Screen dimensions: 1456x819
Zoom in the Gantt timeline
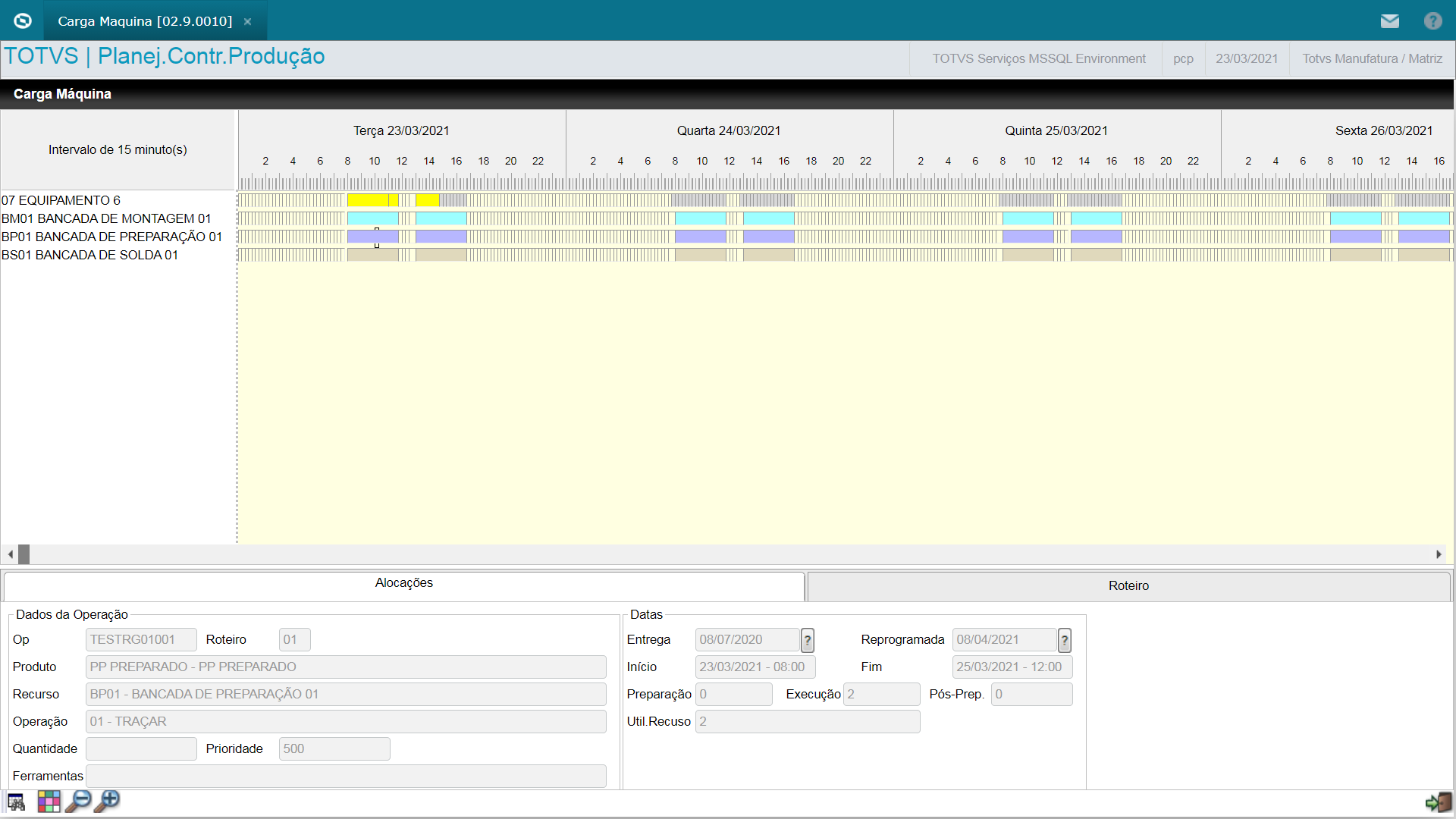tap(107, 802)
